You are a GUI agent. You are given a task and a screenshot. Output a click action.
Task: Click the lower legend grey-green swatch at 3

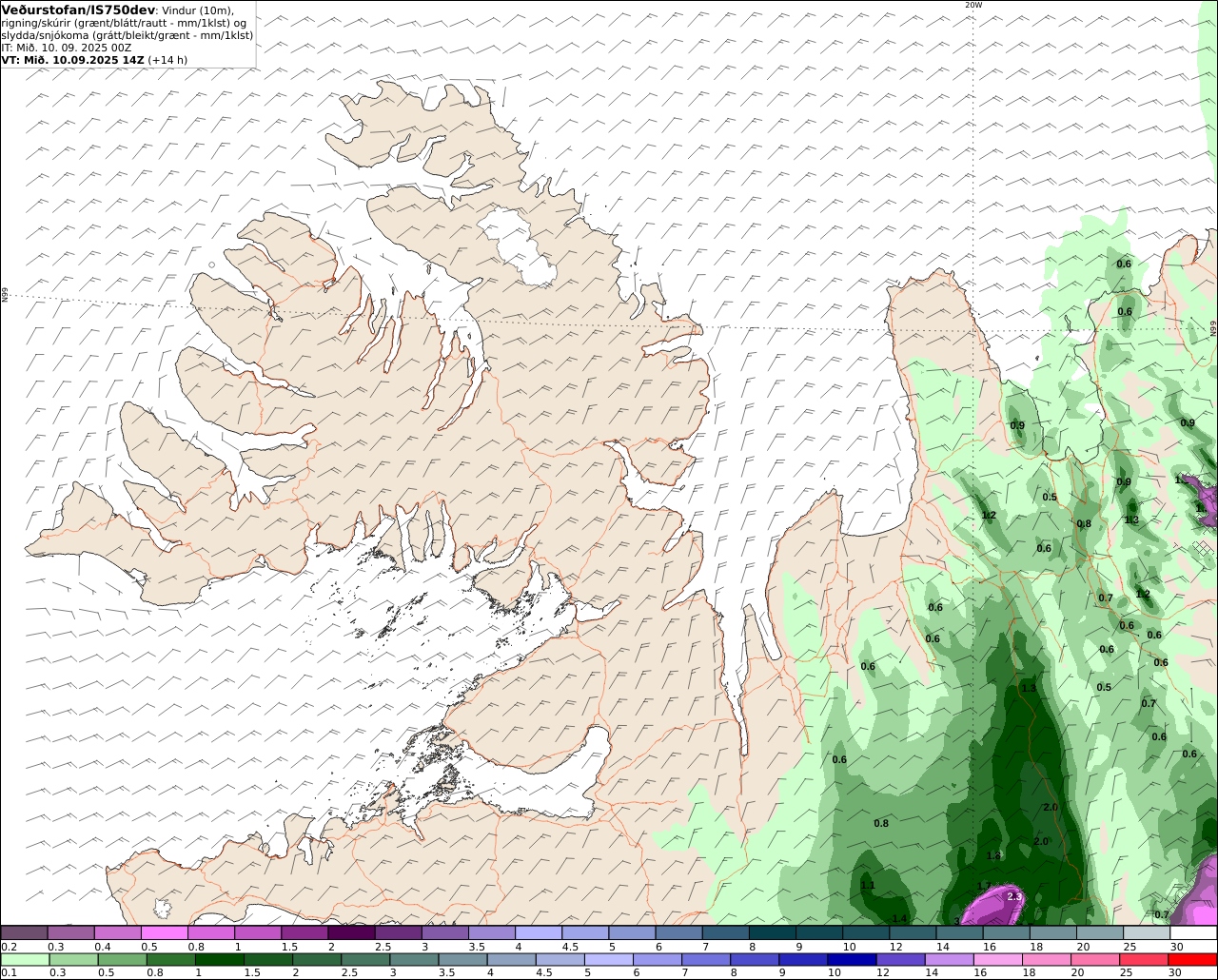click(x=414, y=960)
